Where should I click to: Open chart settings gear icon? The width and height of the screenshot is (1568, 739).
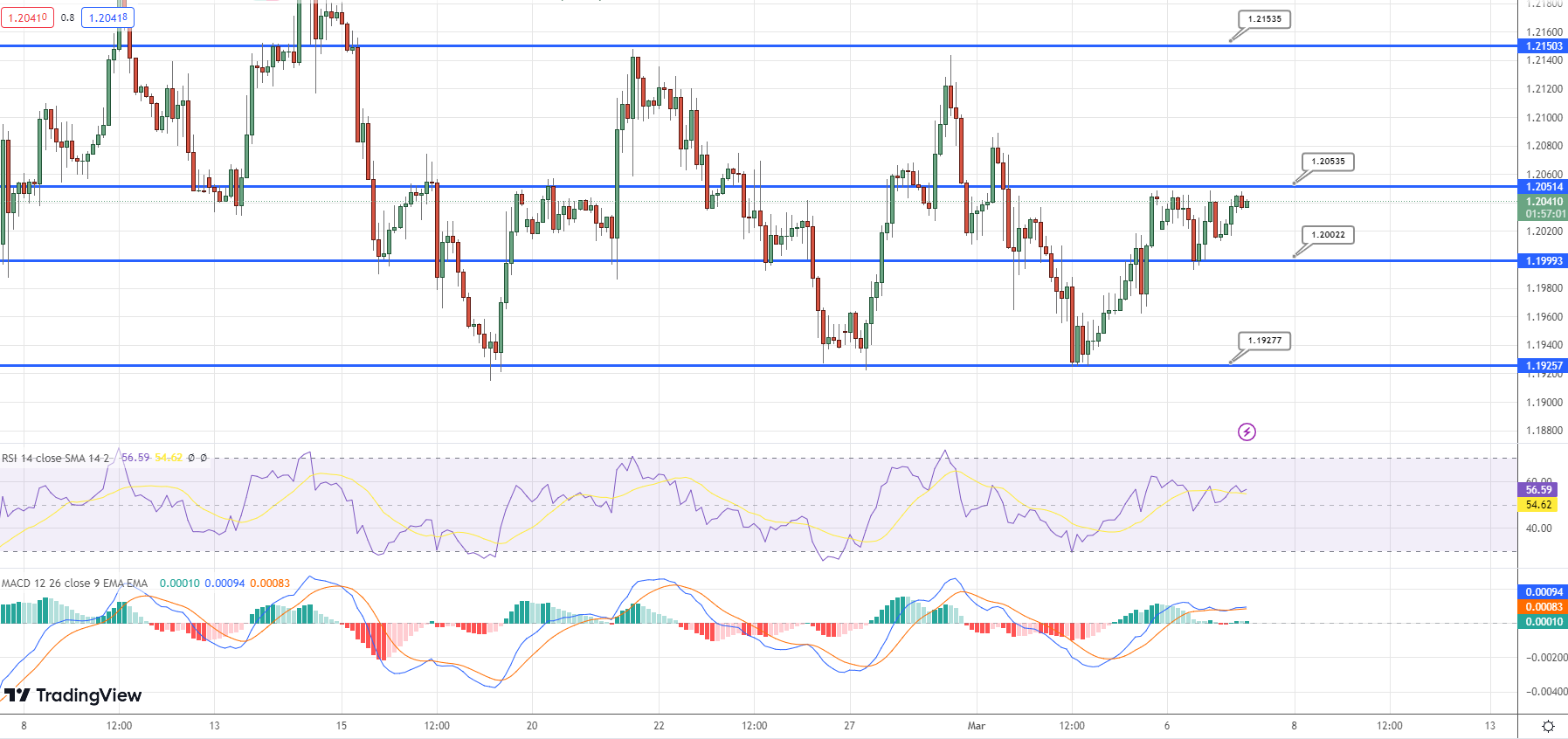tap(1548, 726)
